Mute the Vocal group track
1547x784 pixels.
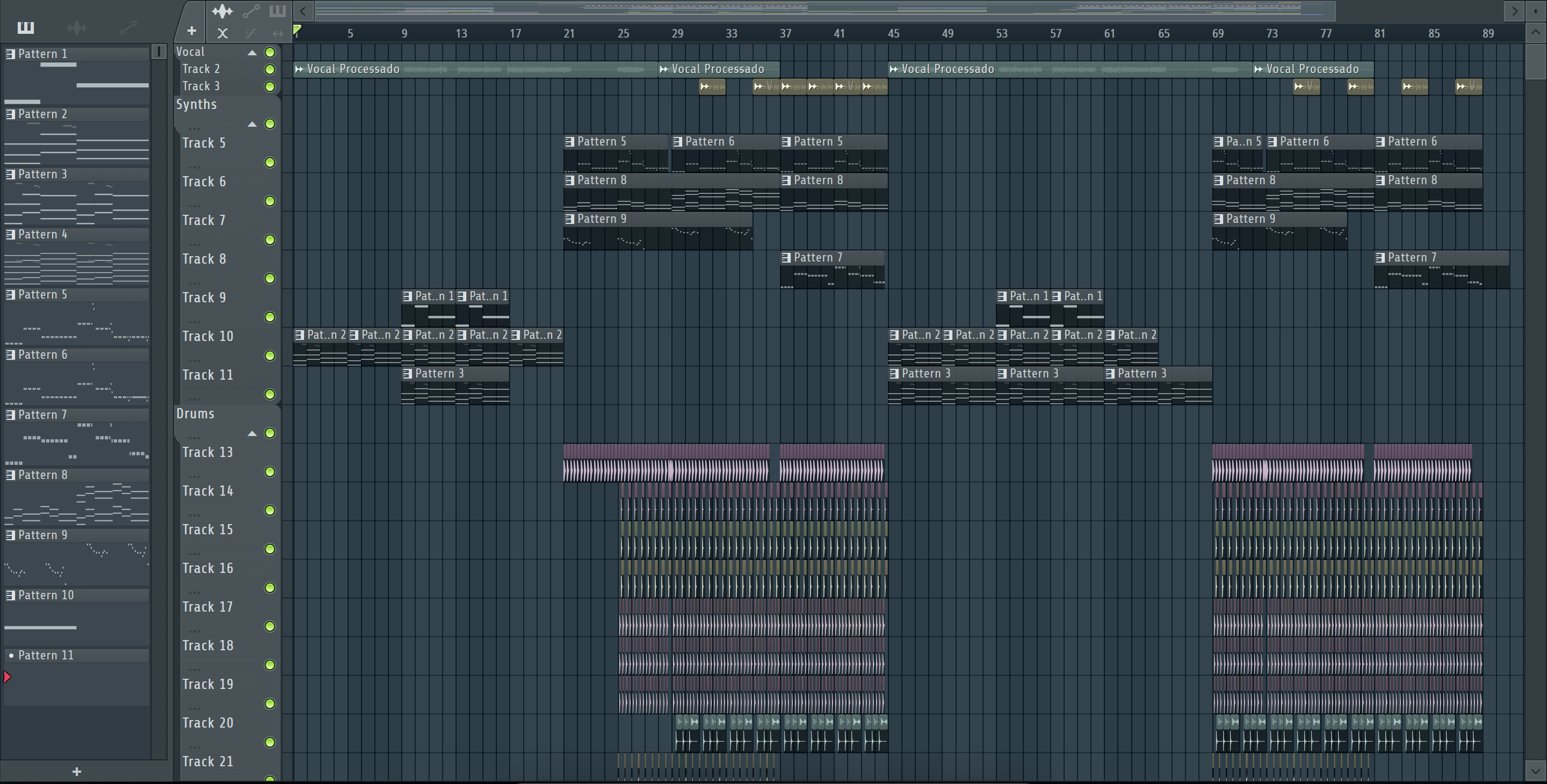(270, 53)
